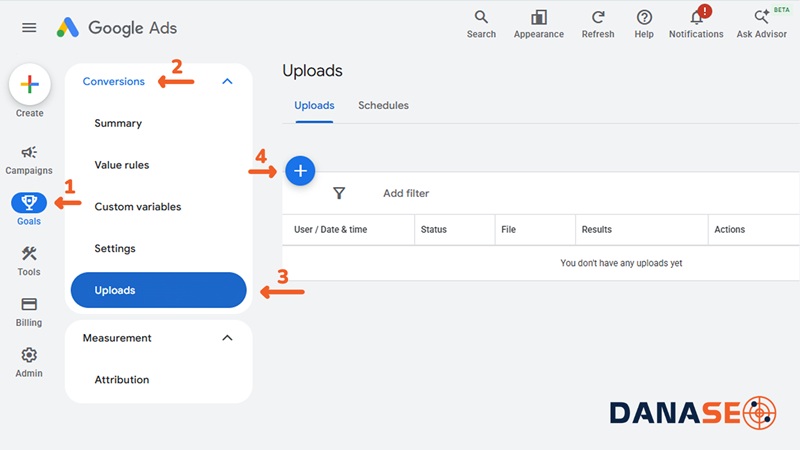This screenshot has height=450, width=800.
Task: Open the Admin gear section
Action: click(29, 362)
